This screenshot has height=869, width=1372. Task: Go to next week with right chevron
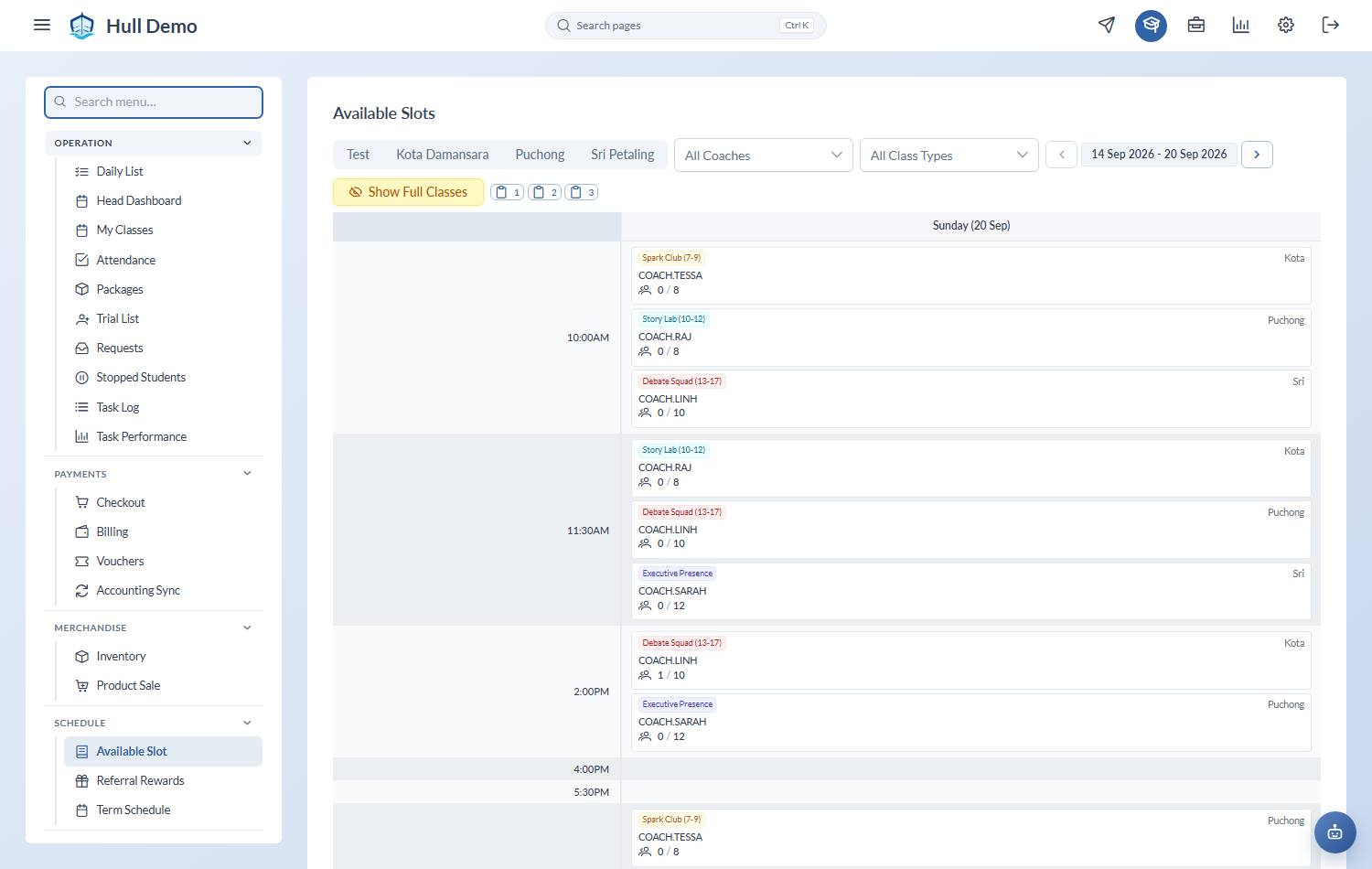1257,155
